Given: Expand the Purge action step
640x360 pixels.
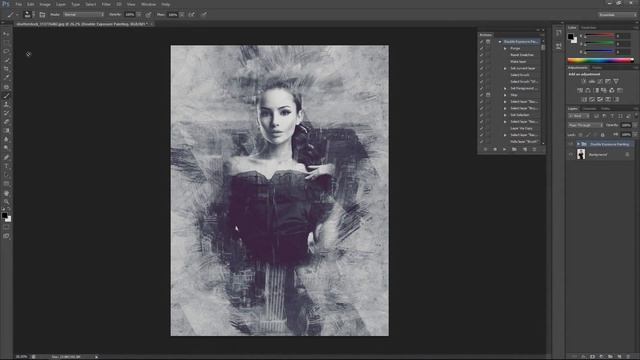Looking at the screenshot, I should point(505,48).
